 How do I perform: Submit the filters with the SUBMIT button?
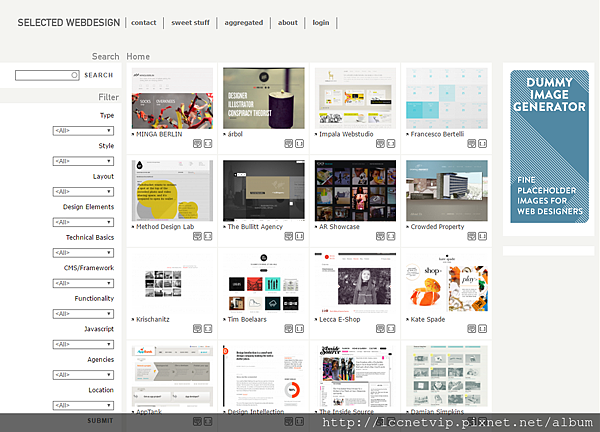coord(100,421)
